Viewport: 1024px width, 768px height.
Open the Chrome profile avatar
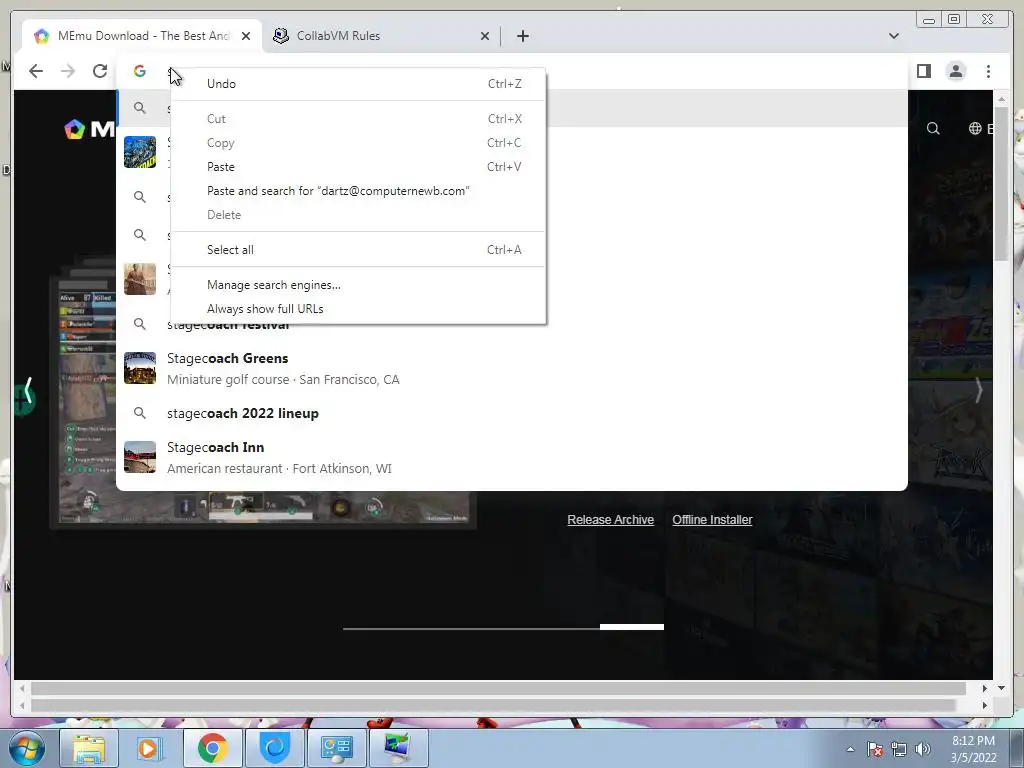955,71
